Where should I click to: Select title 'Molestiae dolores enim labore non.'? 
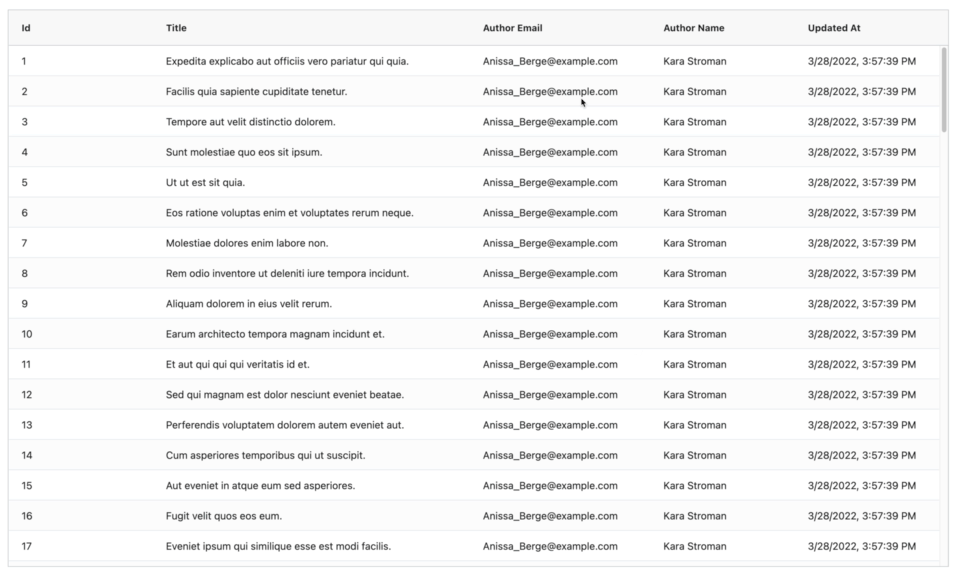point(247,243)
